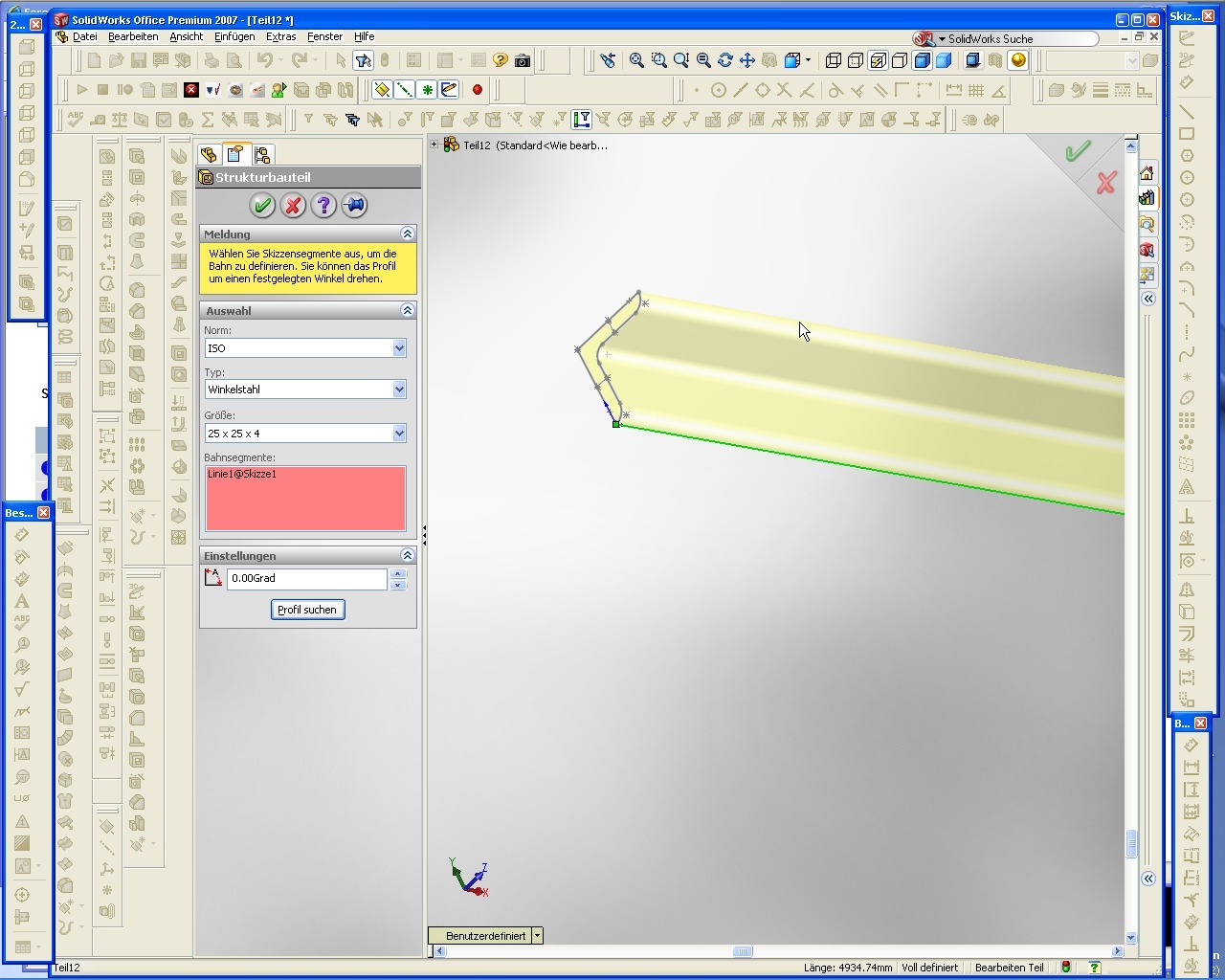Open the Design Library icon in task pane
The height and width of the screenshot is (980, 1225).
click(1147, 198)
